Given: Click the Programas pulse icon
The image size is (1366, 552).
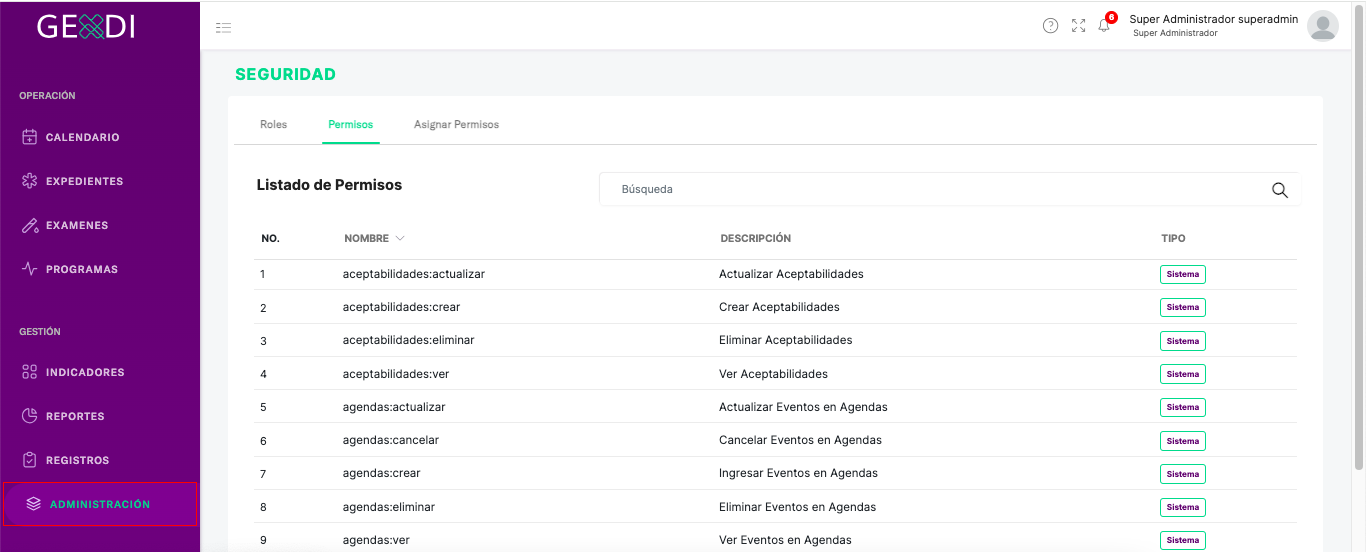Looking at the screenshot, I should pos(30,269).
